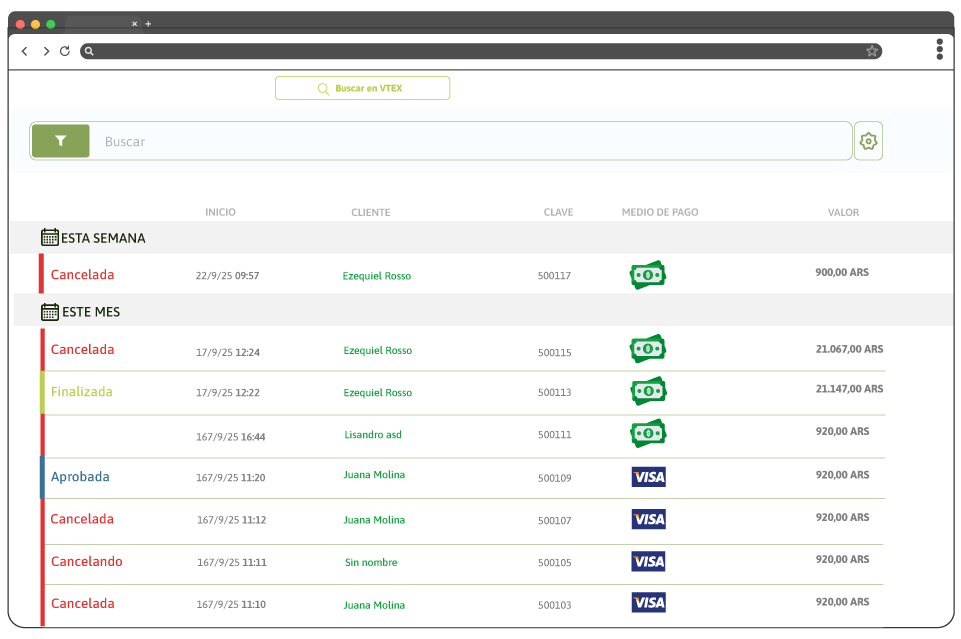This screenshot has height=639, width=961.
Task: Open settings via the gear icon
Action: click(x=868, y=141)
